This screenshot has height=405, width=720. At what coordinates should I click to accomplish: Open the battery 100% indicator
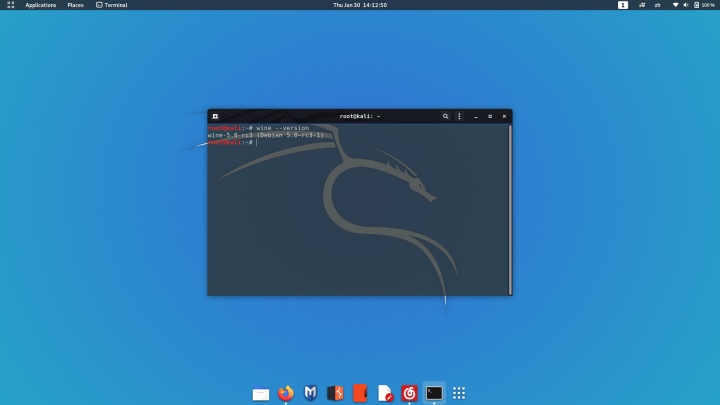click(x=704, y=5)
